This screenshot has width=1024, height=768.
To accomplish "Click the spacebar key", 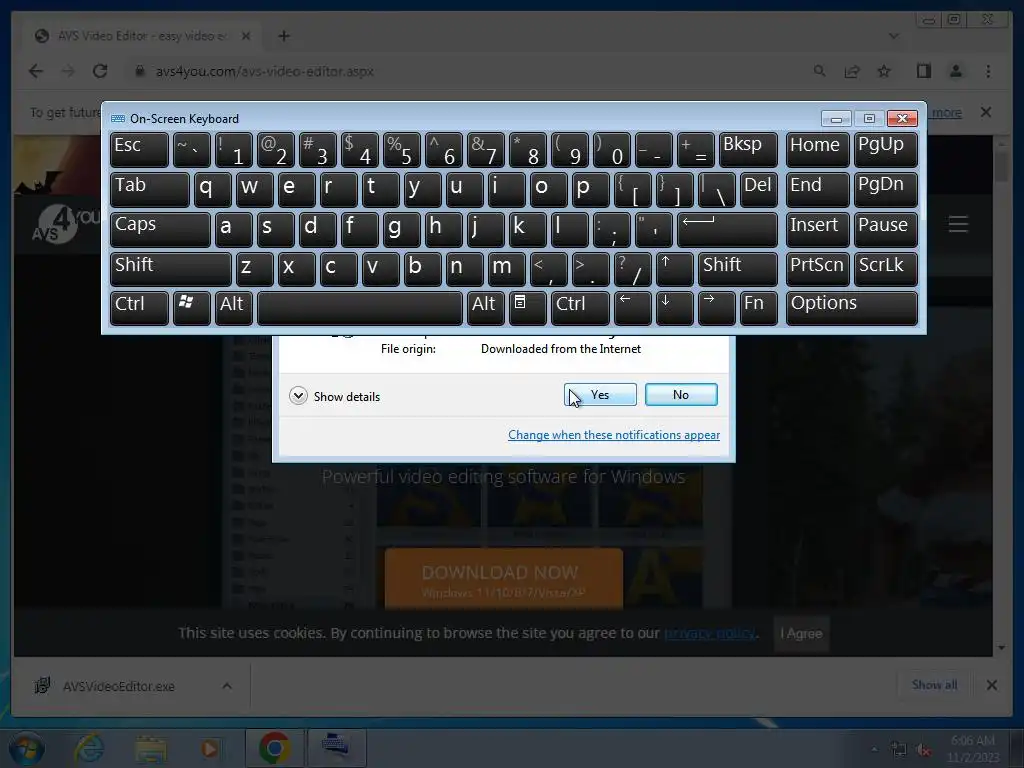I will (x=360, y=308).
